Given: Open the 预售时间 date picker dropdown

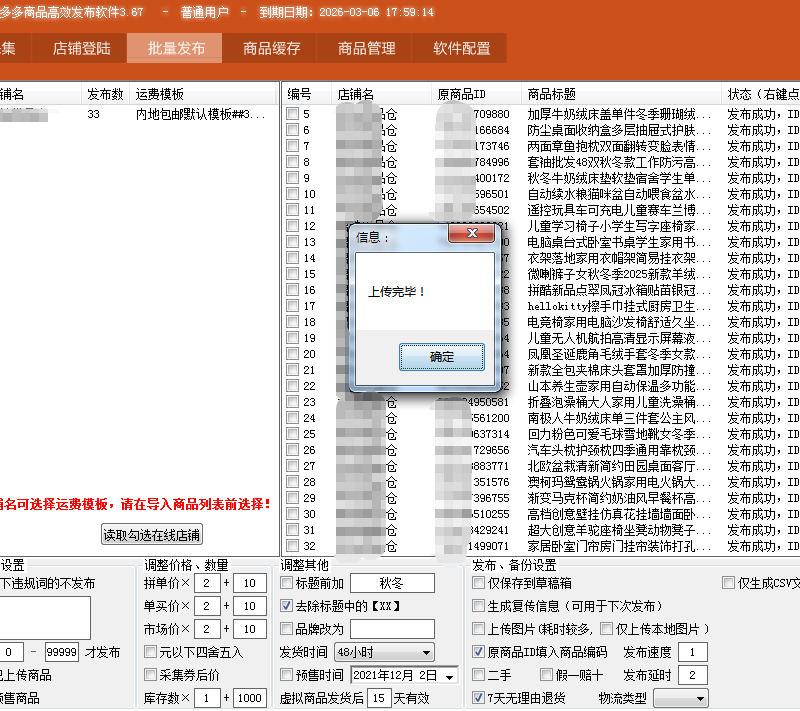Looking at the screenshot, I should [x=449, y=676].
